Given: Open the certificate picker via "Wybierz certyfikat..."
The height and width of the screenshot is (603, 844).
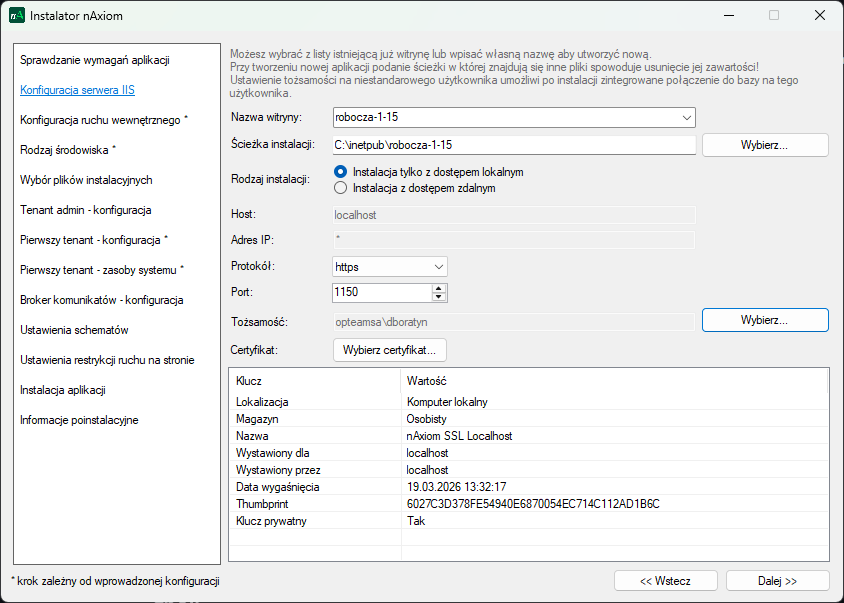Looking at the screenshot, I should [388, 350].
